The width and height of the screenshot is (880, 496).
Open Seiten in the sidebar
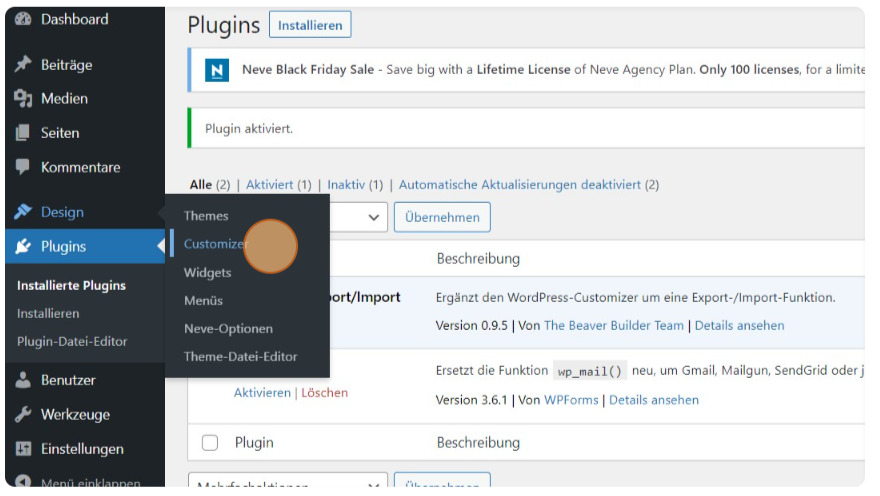tap(60, 133)
